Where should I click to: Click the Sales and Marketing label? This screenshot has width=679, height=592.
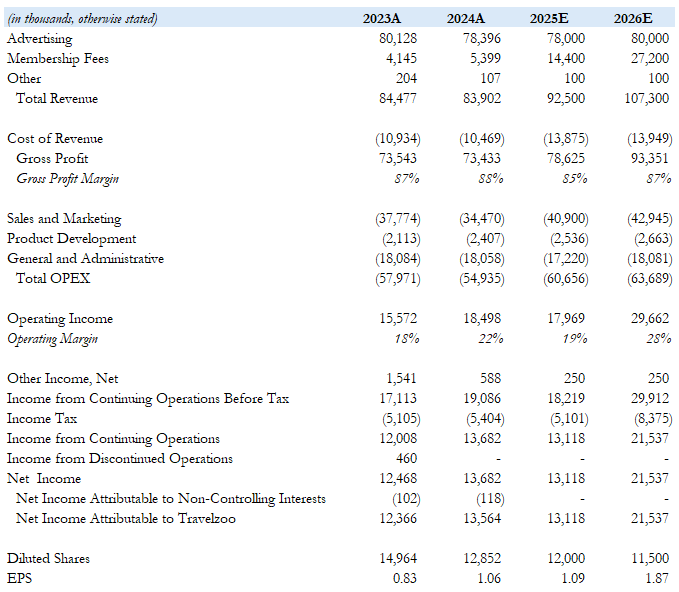coord(64,219)
